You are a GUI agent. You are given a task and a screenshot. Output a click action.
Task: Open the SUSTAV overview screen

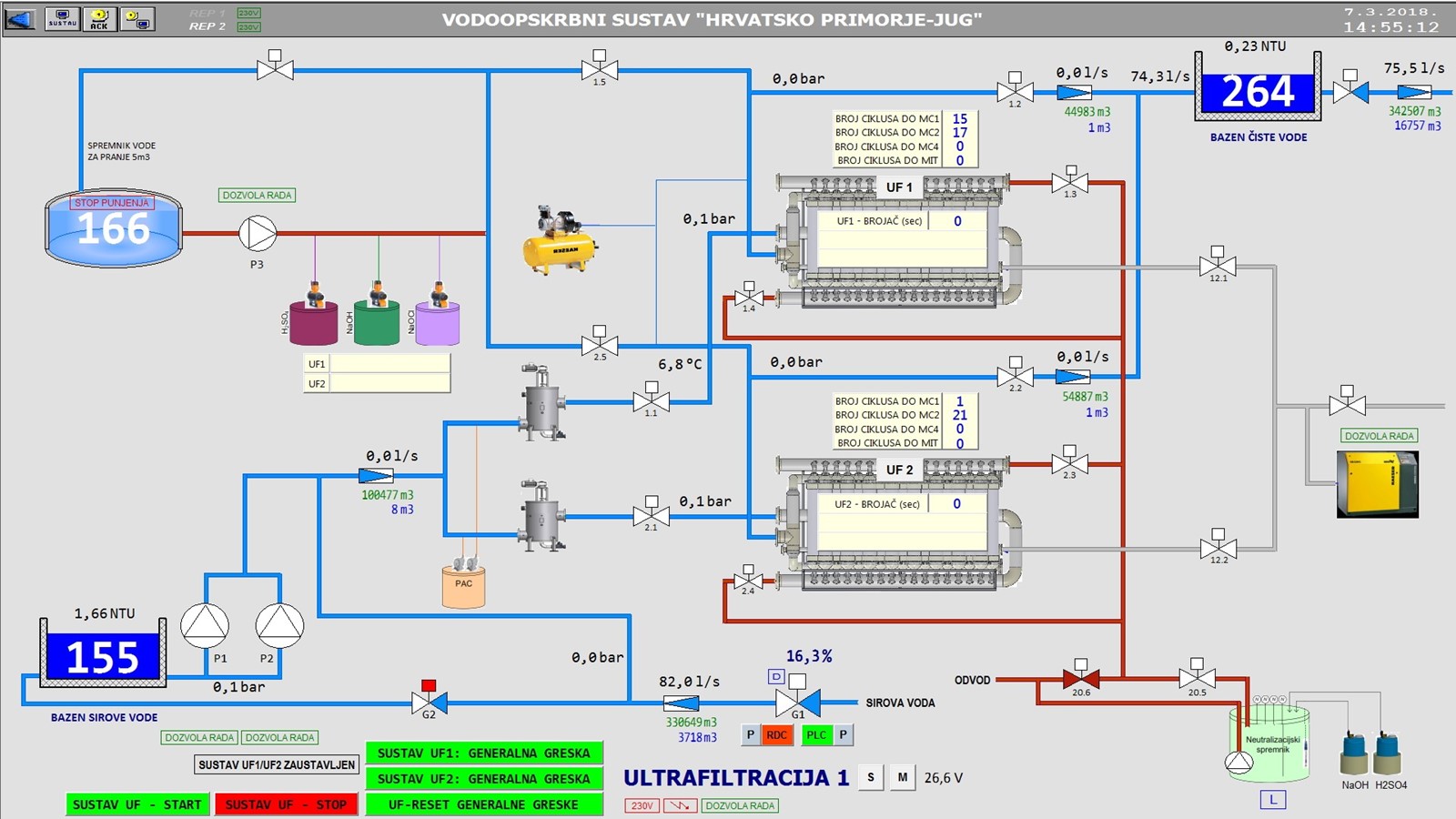pyautogui.click(x=62, y=19)
